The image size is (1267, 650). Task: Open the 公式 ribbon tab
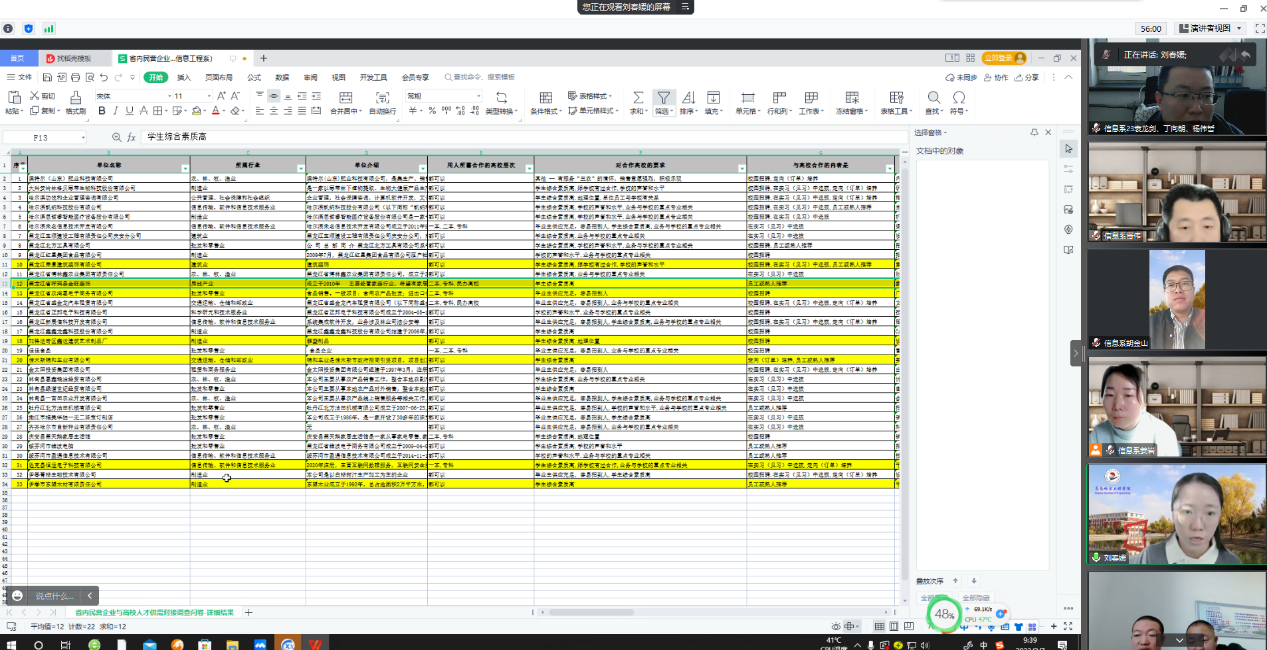[254, 77]
